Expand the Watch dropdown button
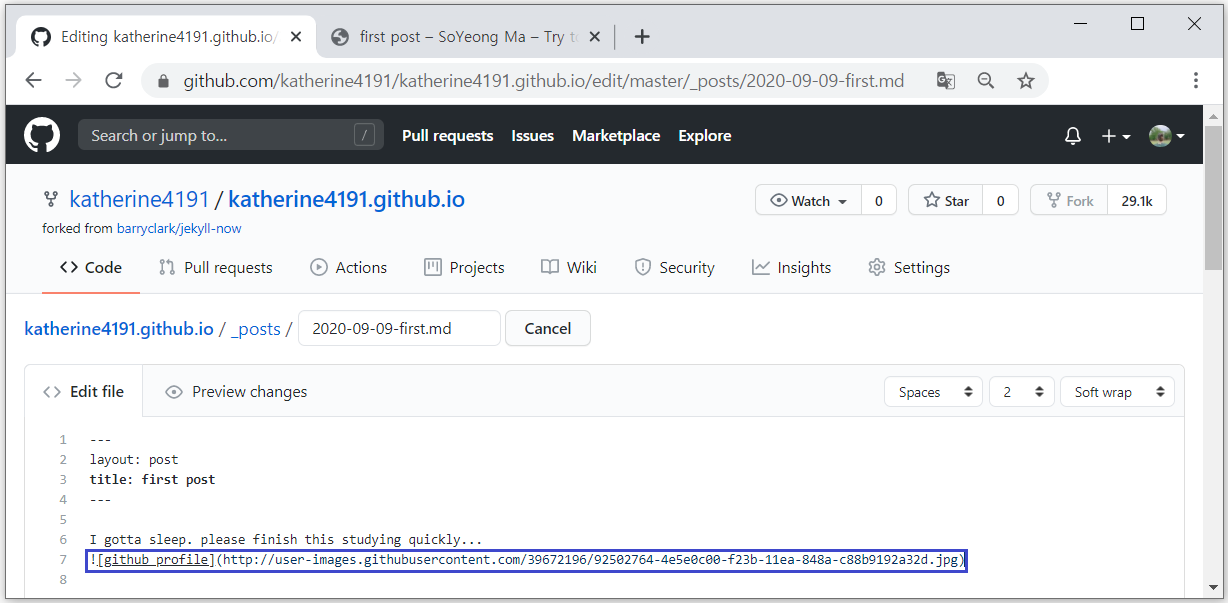The width and height of the screenshot is (1228, 603). [x=808, y=200]
